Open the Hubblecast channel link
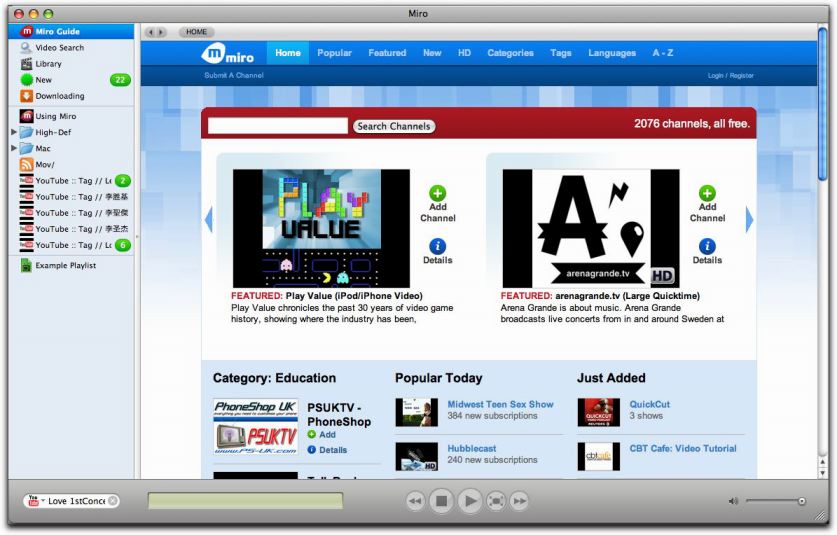Screen dimensions: 837x535 (471, 449)
